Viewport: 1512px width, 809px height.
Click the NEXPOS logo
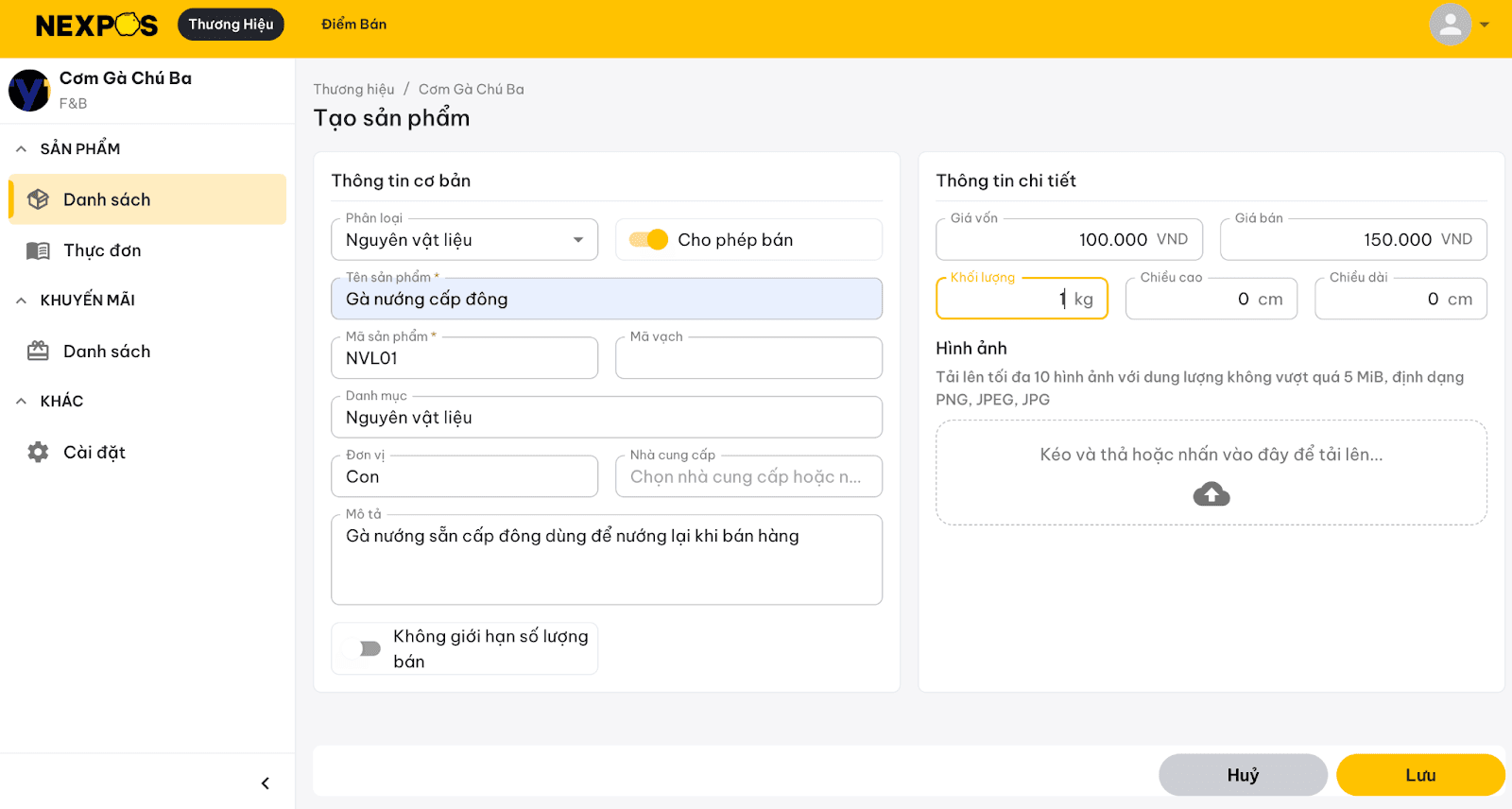pos(96,25)
